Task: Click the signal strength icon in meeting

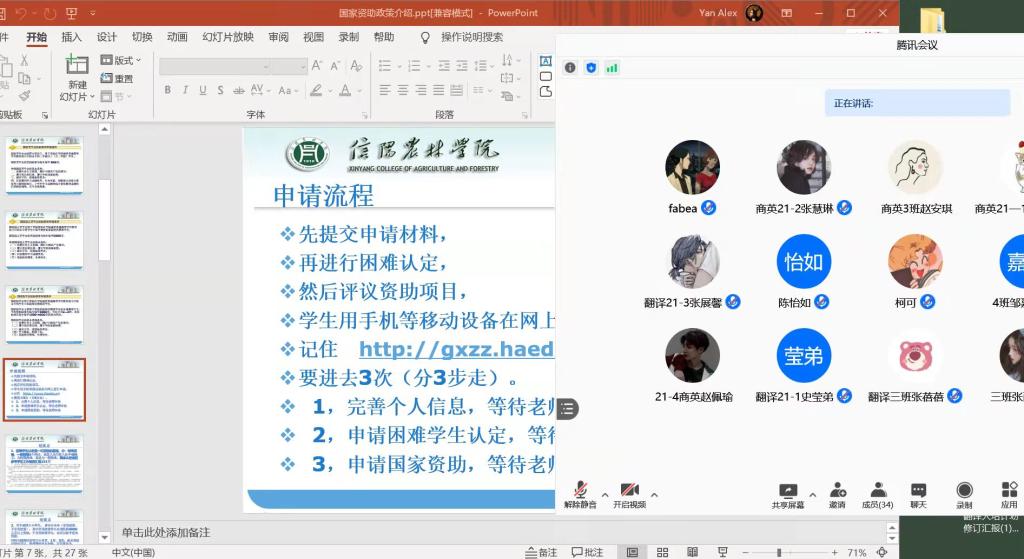Action: [611, 68]
